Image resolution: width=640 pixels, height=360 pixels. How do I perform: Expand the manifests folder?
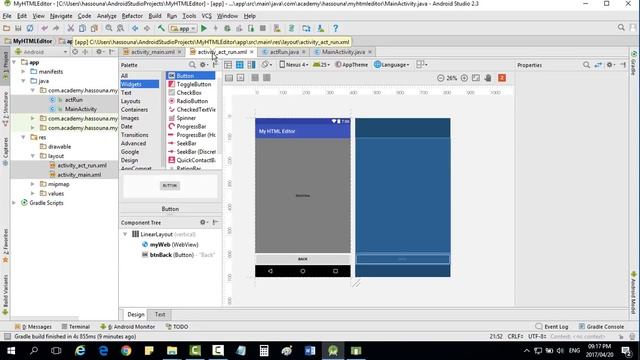click(24, 71)
